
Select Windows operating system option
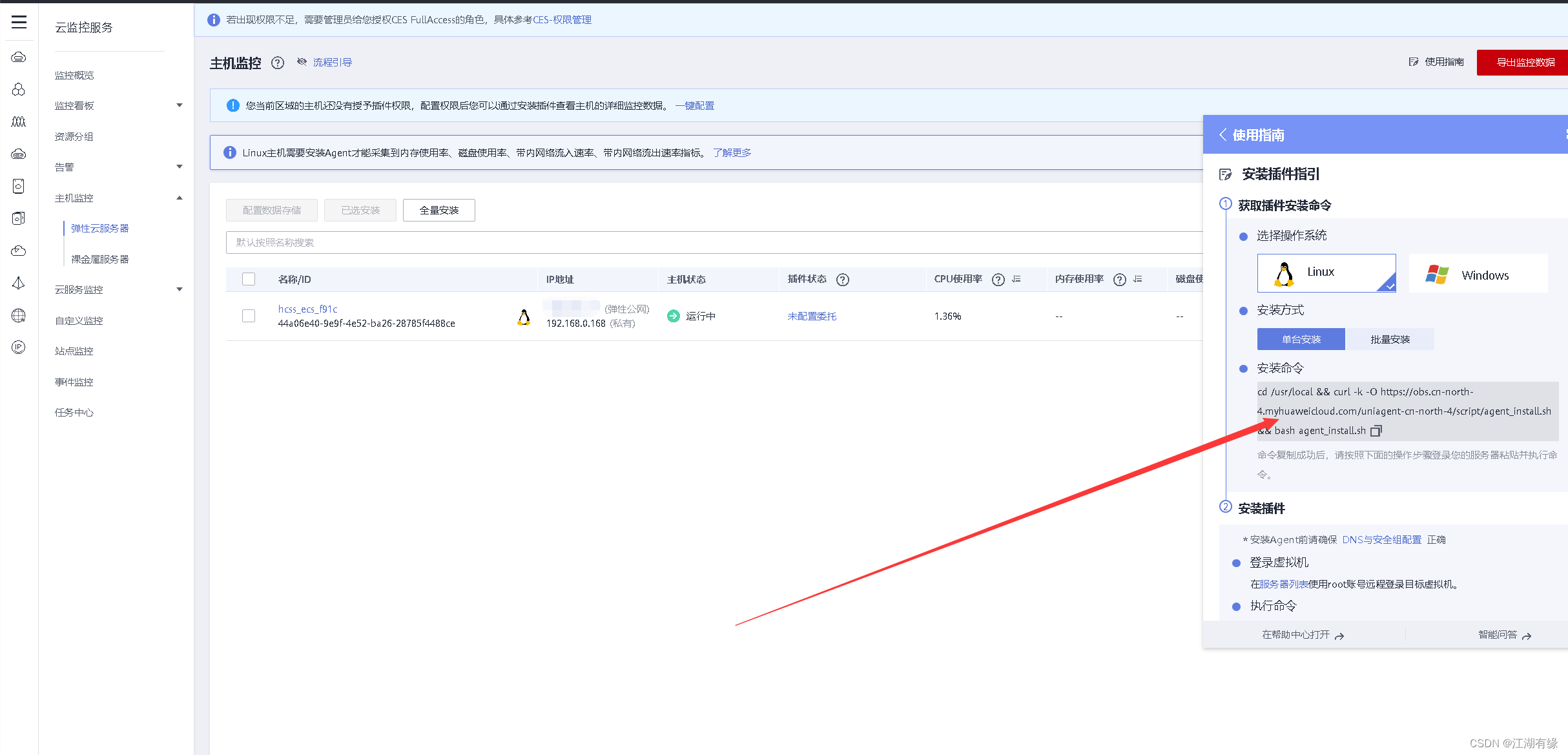click(1478, 274)
